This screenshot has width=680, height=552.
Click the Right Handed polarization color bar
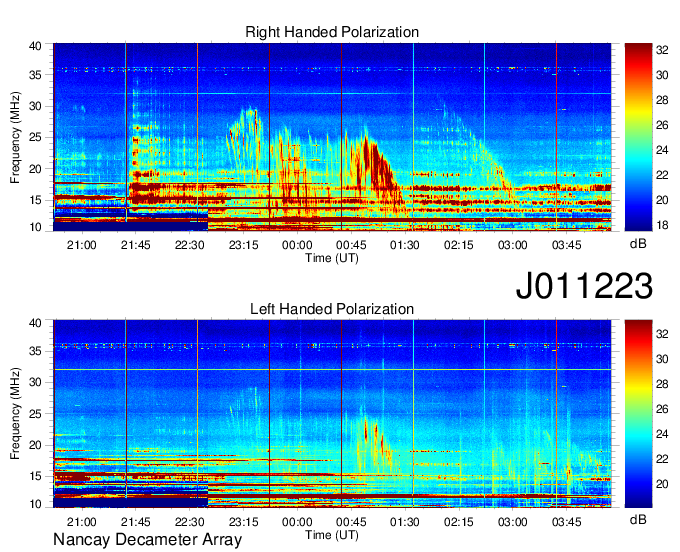coord(638,137)
